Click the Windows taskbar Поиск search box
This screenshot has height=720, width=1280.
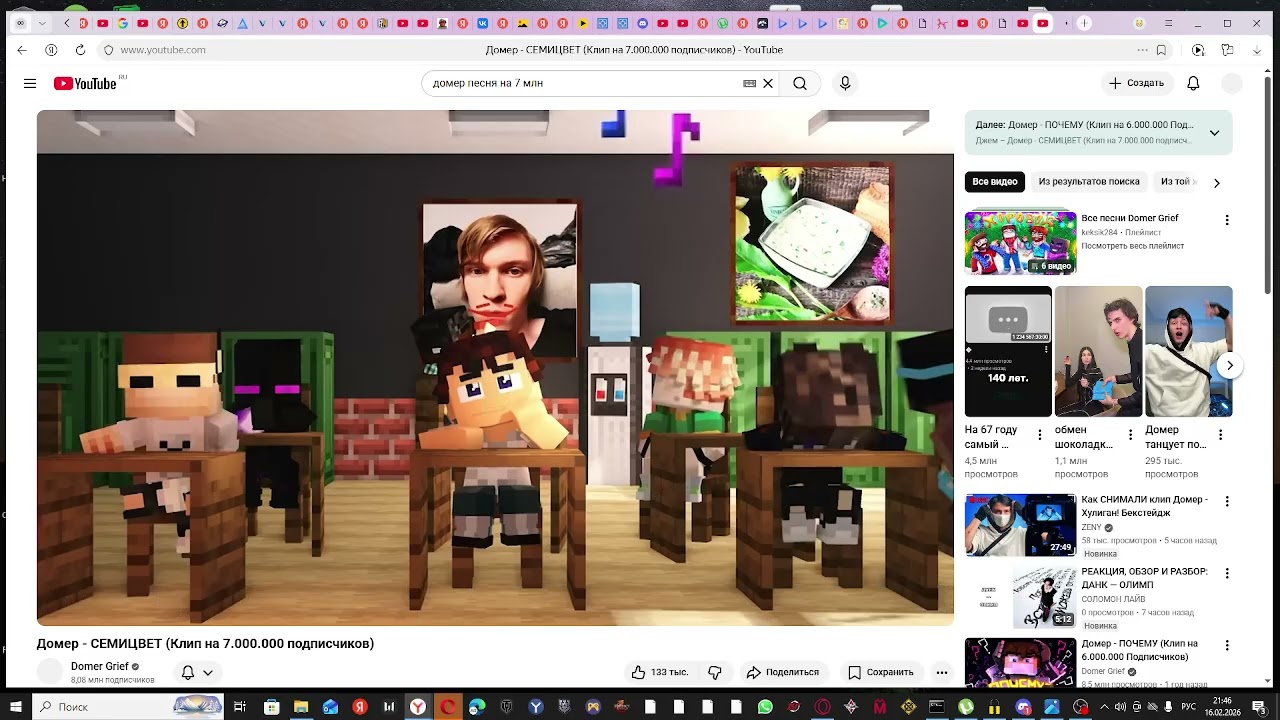click(127, 707)
